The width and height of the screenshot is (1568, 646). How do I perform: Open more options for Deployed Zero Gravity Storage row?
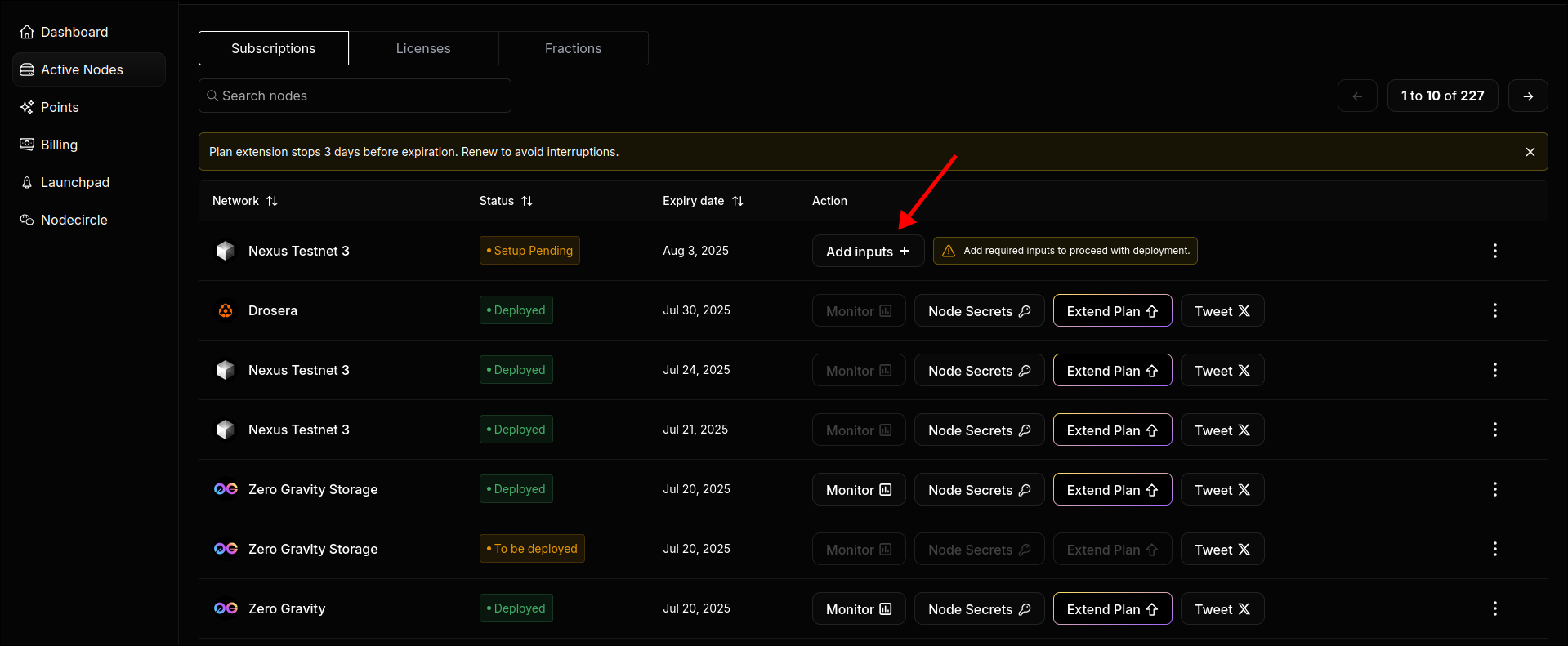[1495, 489]
